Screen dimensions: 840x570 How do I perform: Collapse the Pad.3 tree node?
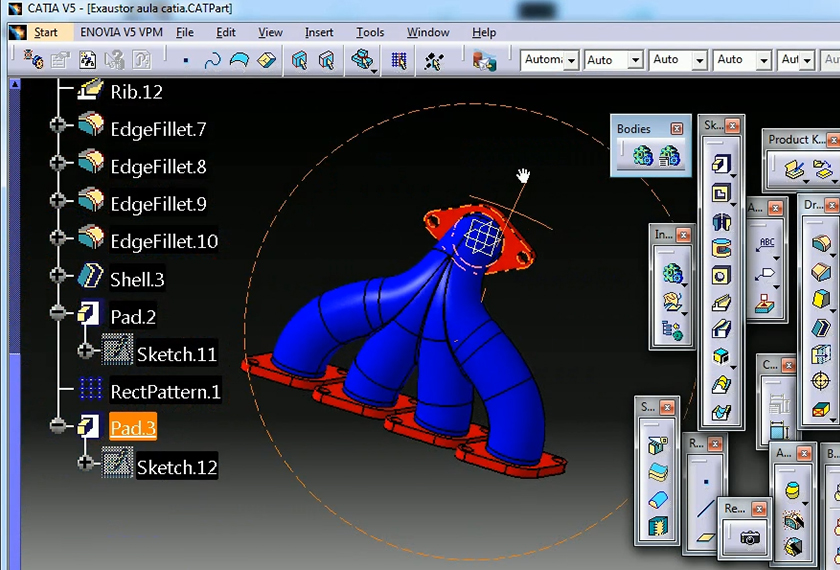coord(59,427)
